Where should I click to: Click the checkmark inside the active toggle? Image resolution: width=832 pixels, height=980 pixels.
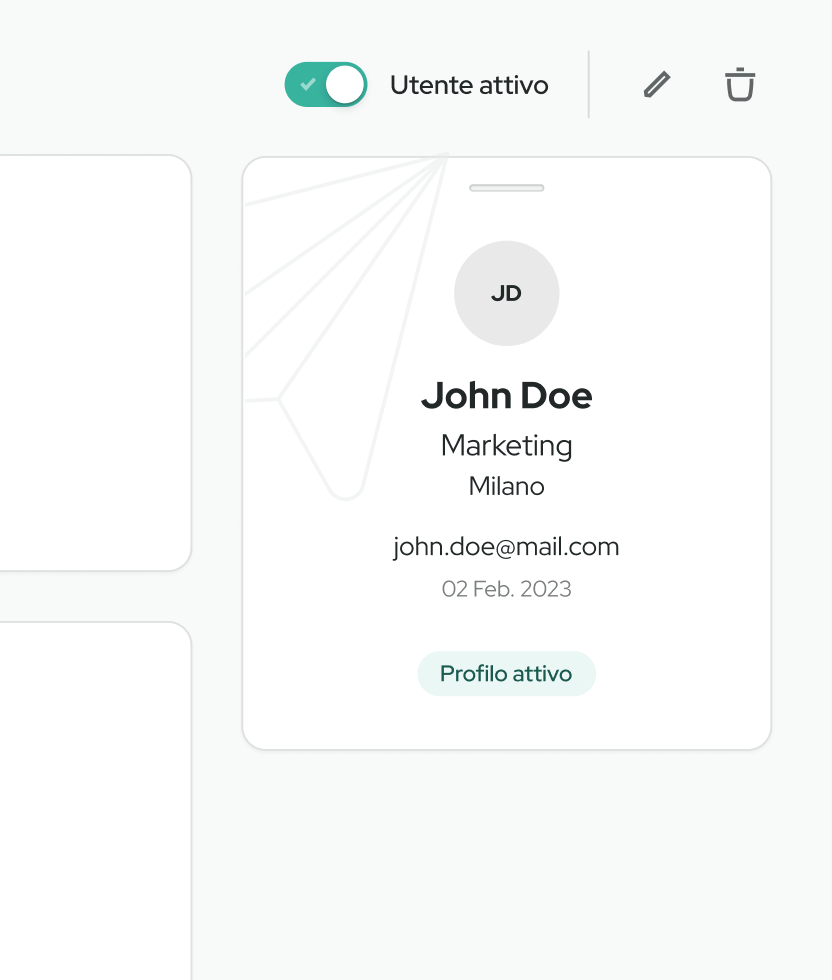click(308, 85)
